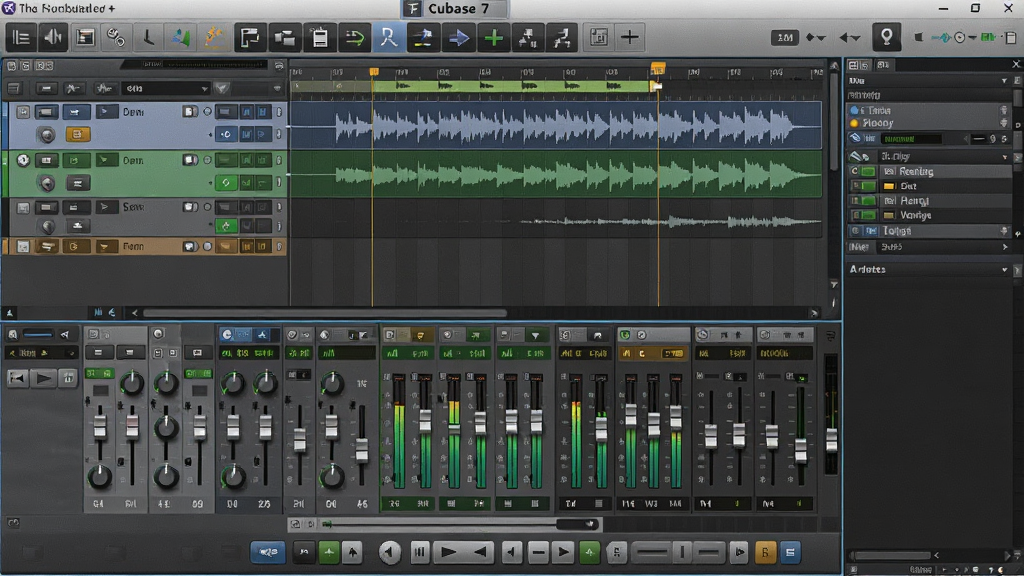Click the arrangement horizontal scrollbar
The image size is (1024, 576).
(x=325, y=313)
